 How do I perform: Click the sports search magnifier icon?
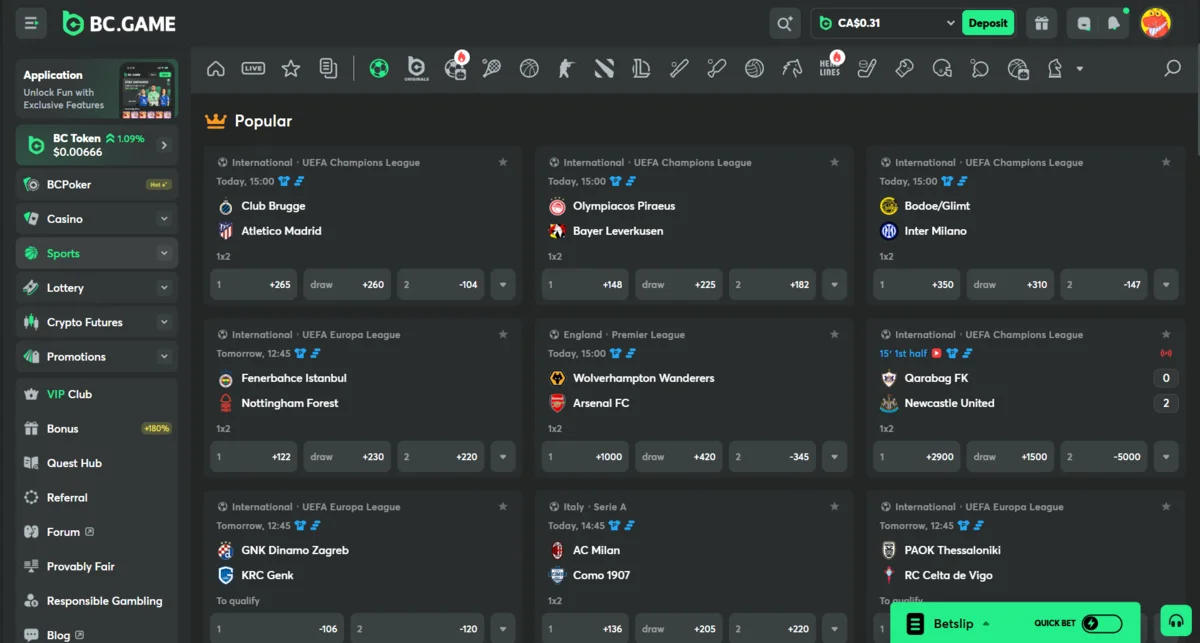point(1172,68)
